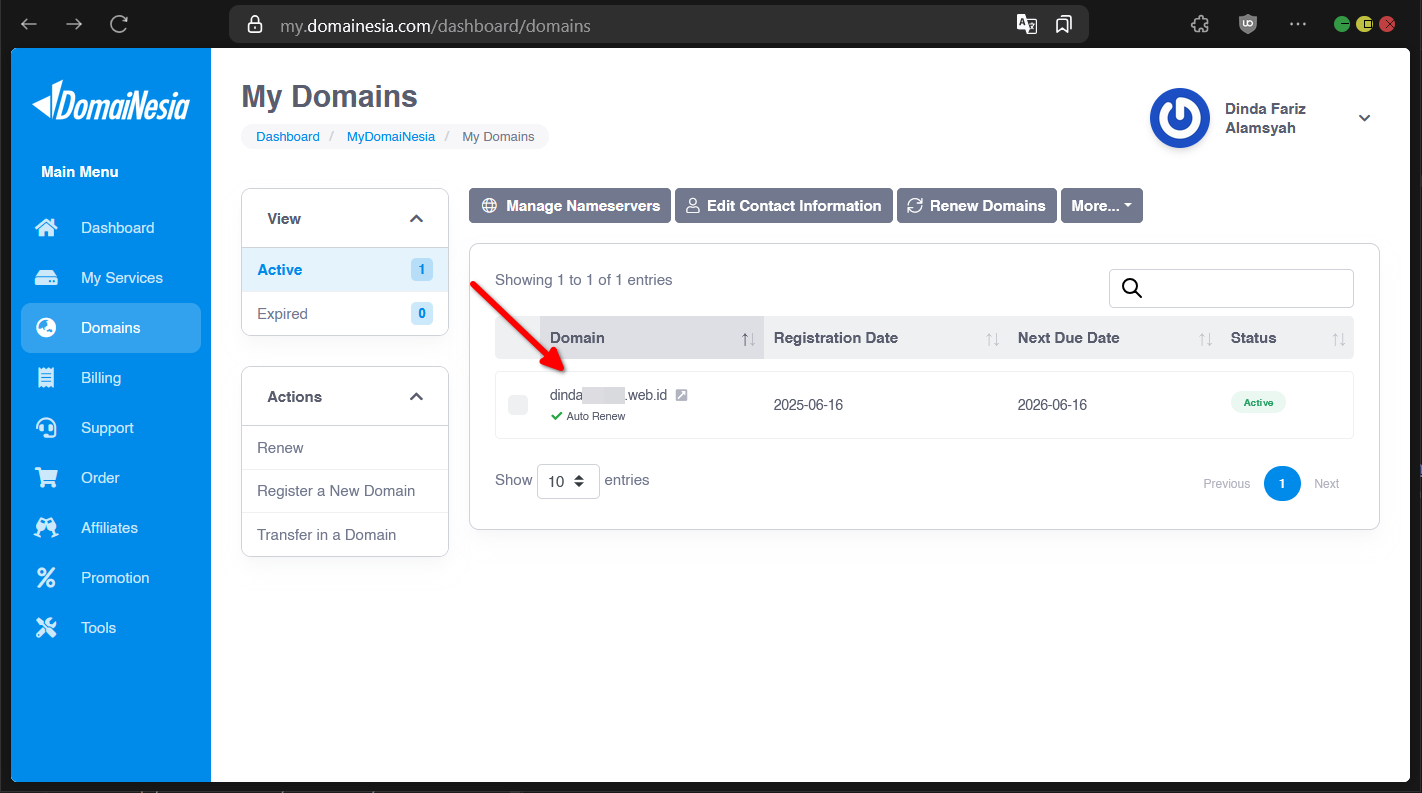Reload the page with refresh icon
The height and width of the screenshot is (793, 1422).
coord(119,24)
